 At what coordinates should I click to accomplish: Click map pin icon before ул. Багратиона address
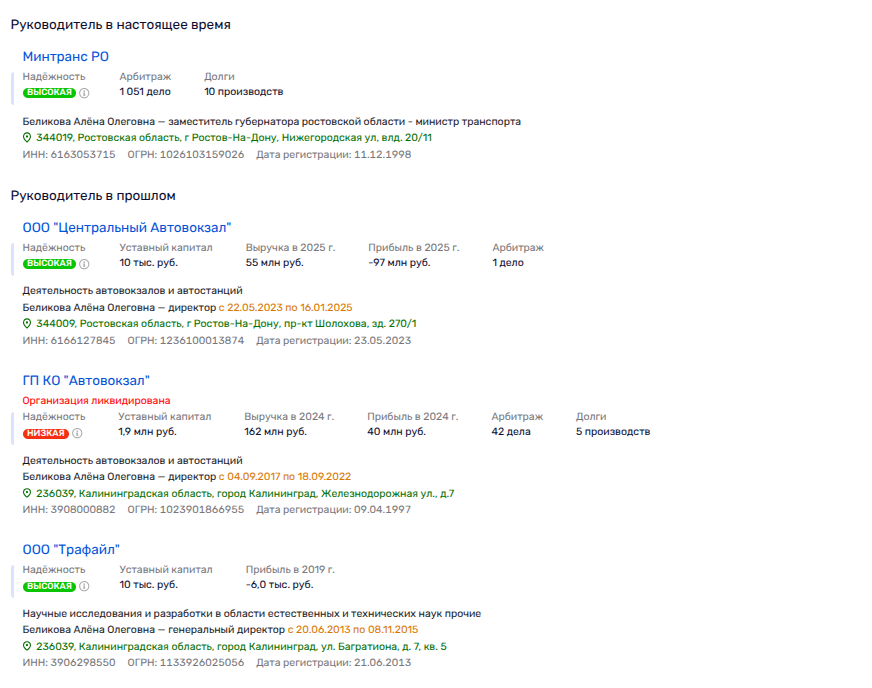28,647
